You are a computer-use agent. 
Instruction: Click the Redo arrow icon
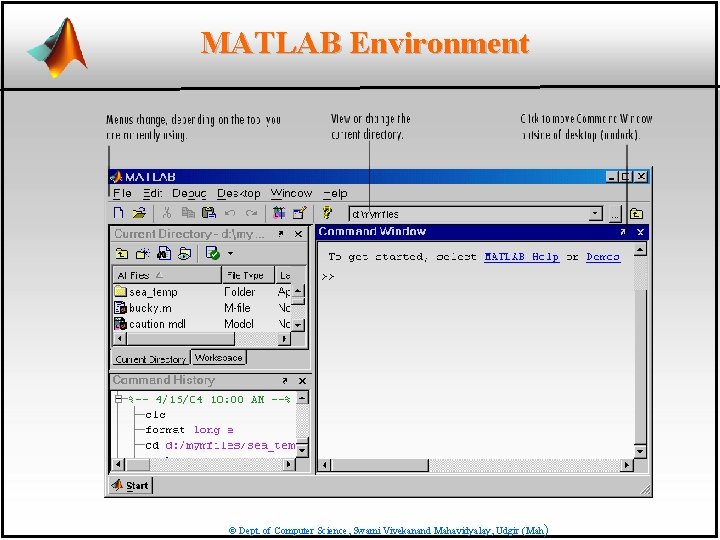251,214
